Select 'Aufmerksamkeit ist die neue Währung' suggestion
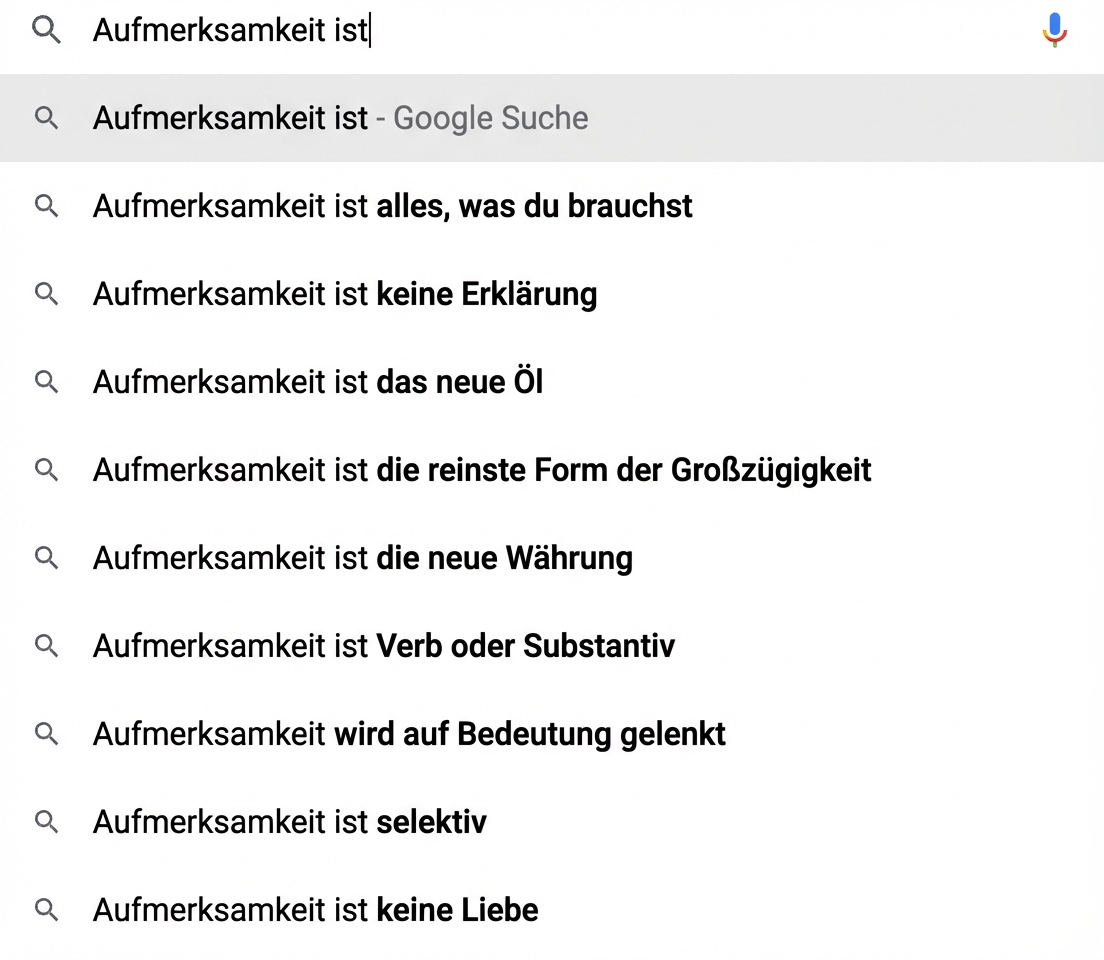The width and height of the screenshot is (1104, 960). tap(362, 558)
